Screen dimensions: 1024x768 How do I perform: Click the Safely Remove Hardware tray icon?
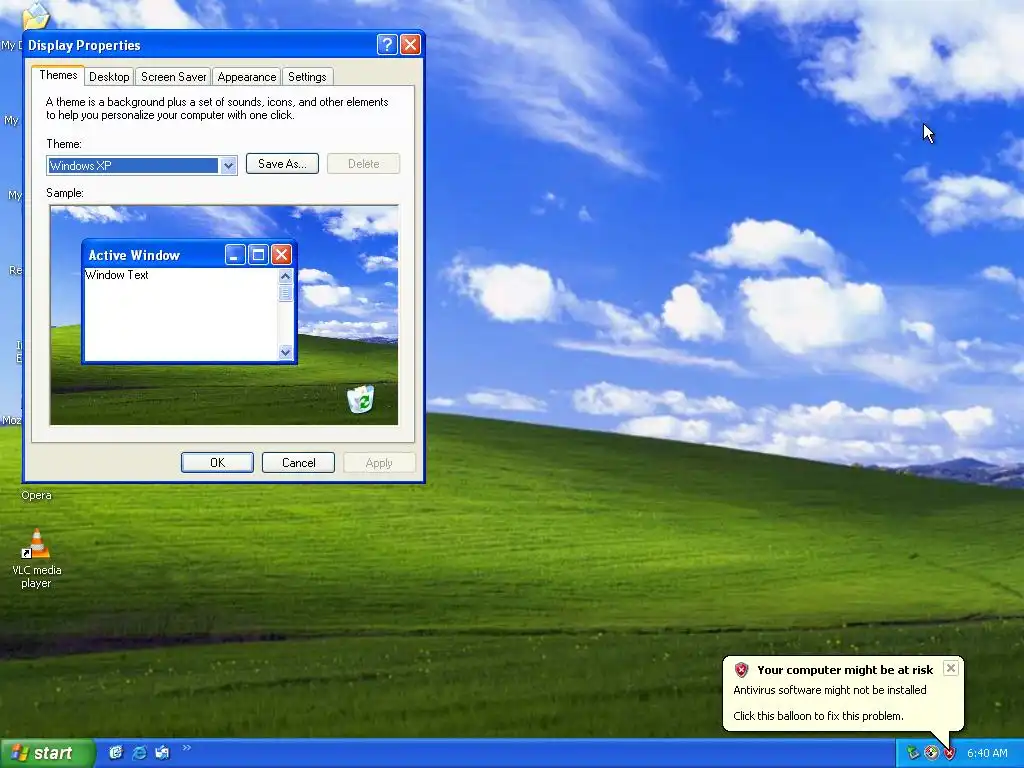913,753
